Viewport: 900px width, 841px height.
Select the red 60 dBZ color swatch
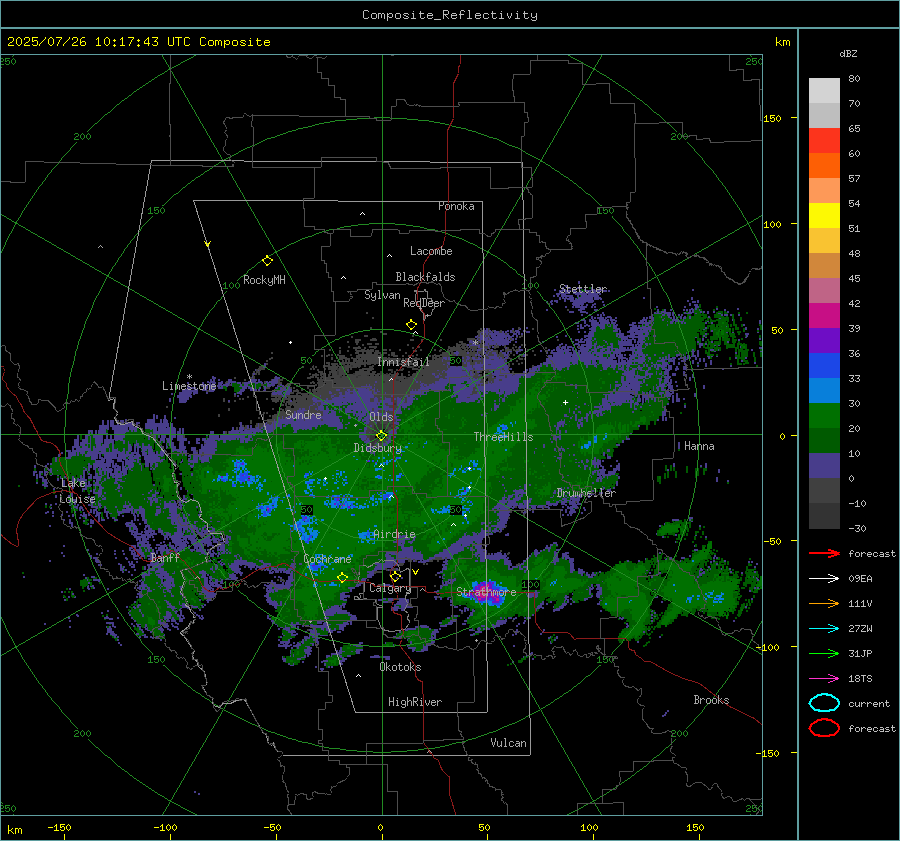click(x=824, y=141)
